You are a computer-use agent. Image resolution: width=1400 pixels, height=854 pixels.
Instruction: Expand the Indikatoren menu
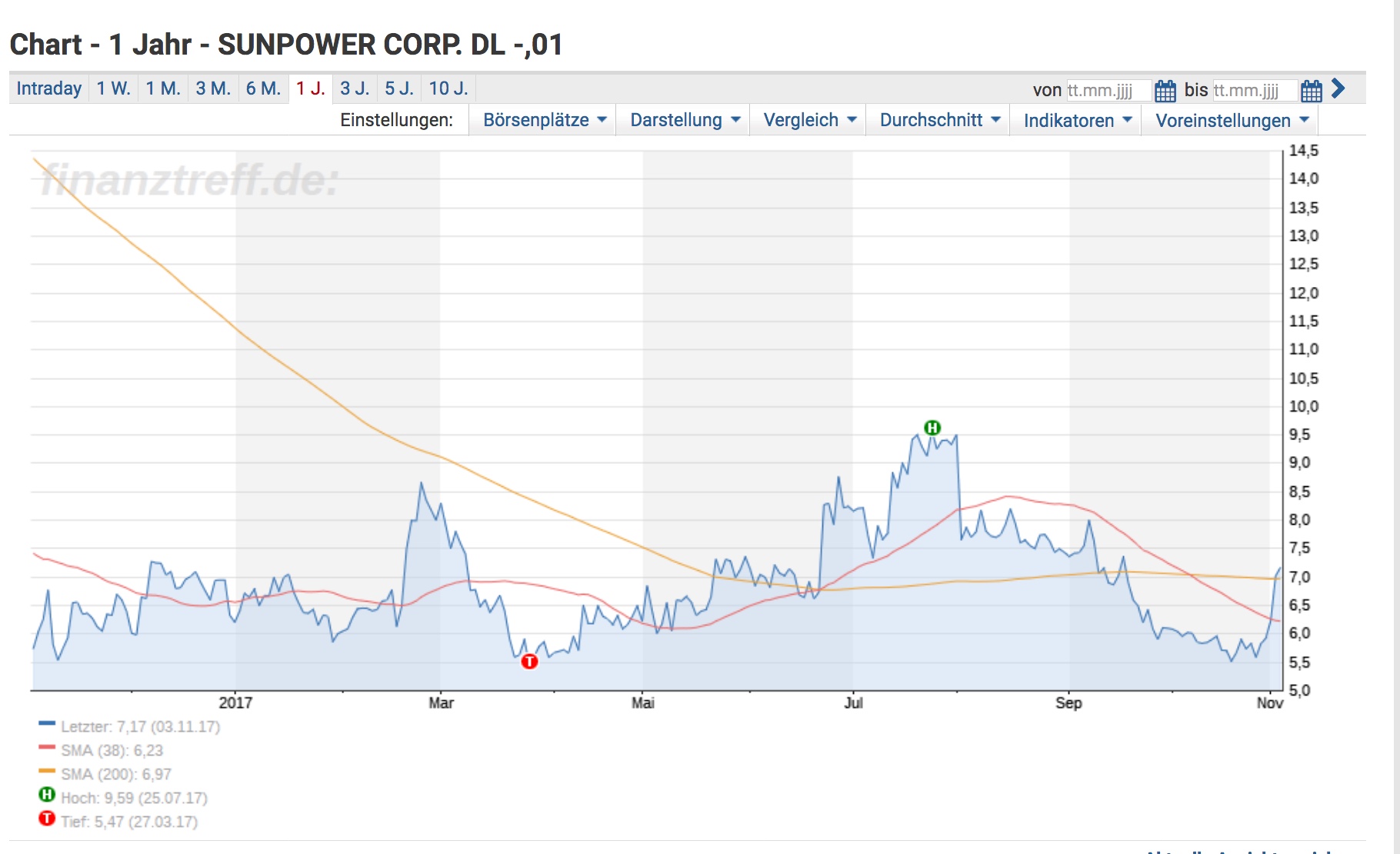coord(1069,120)
